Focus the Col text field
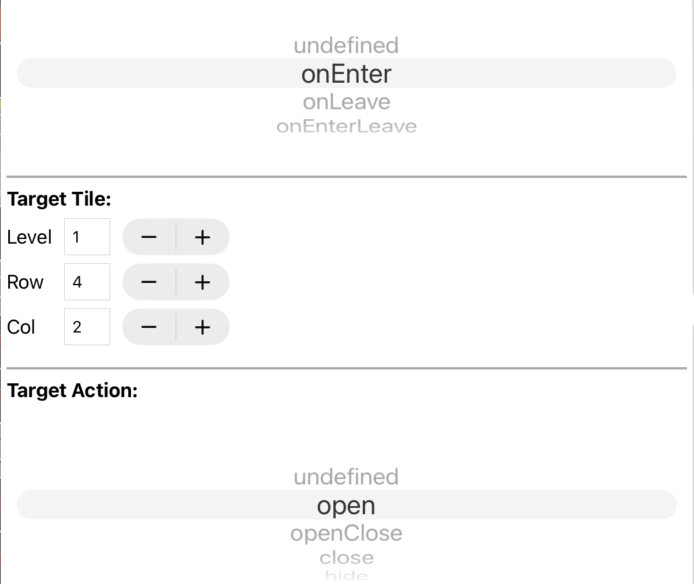This screenshot has width=694, height=584. pyautogui.click(x=87, y=327)
